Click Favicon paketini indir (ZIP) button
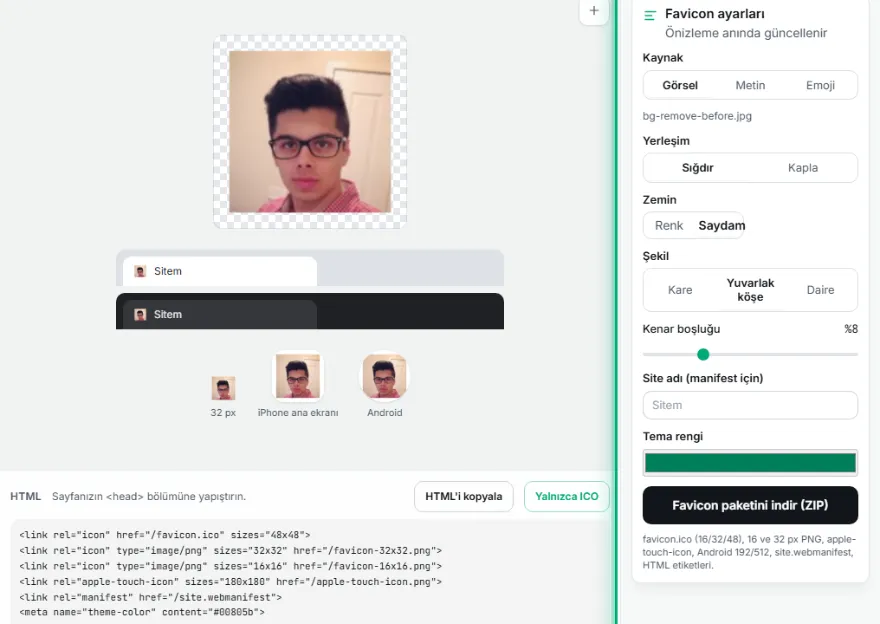Viewport: 880px width, 624px height. tap(750, 505)
